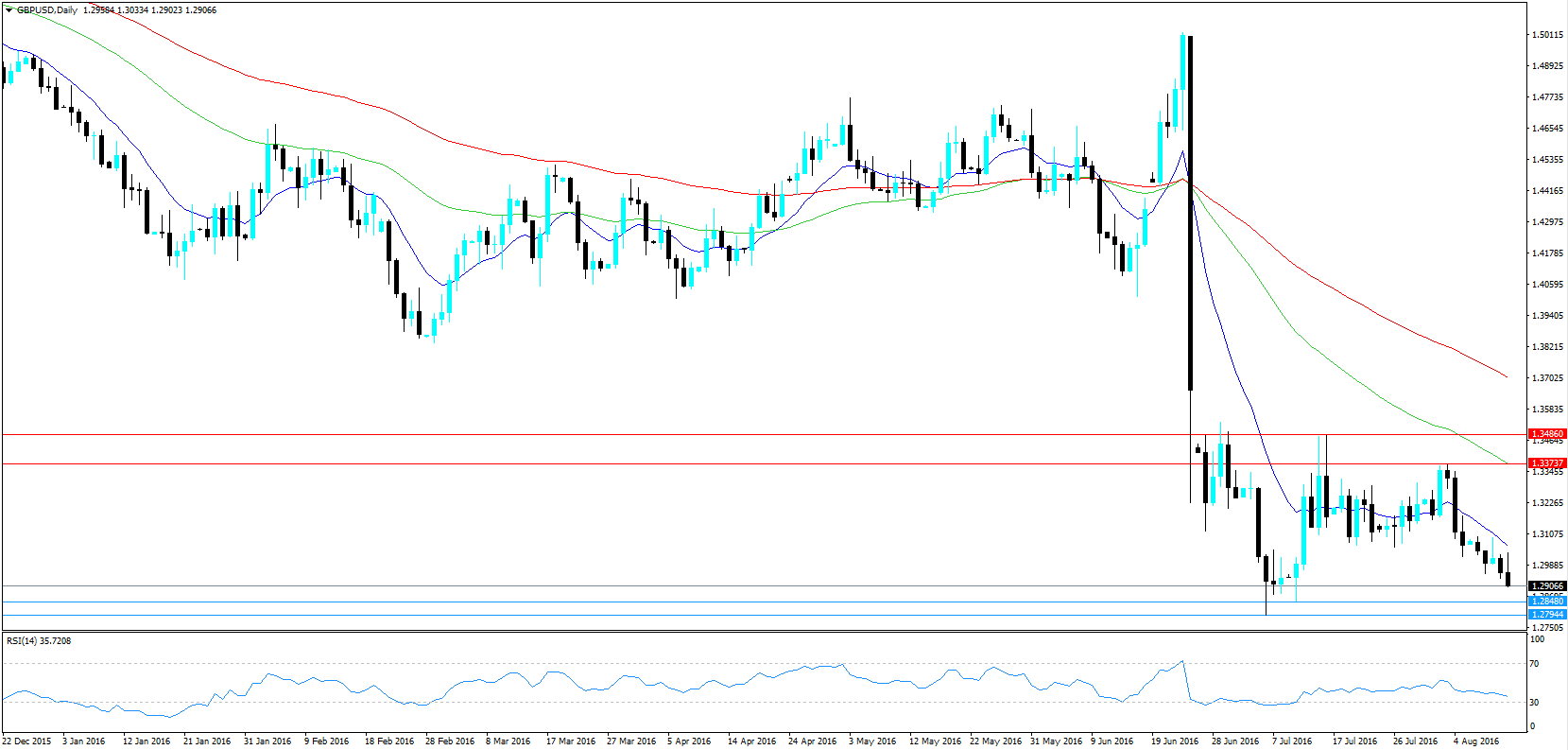Click the 8 Mar 2016 date label
This screenshot has width=1568, height=750.
pos(508,741)
